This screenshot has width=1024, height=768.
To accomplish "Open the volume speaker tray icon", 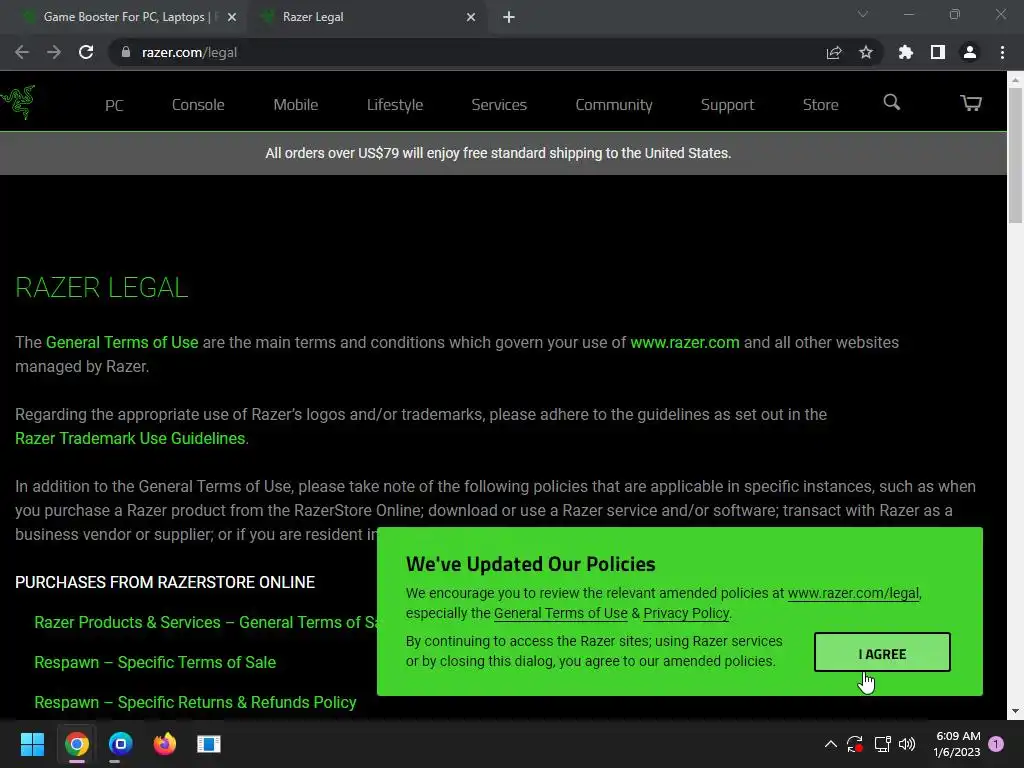I will (x=907, y=744).
